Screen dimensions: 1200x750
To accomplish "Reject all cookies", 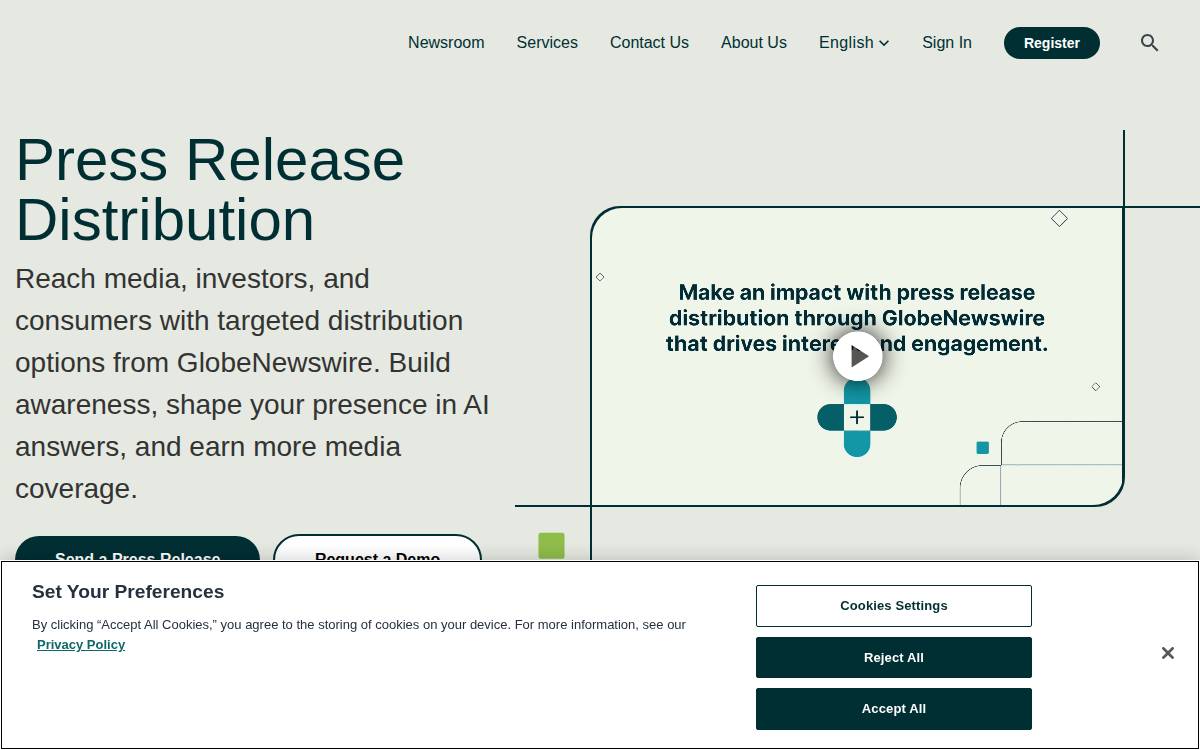I will click(x=894, y=658).
